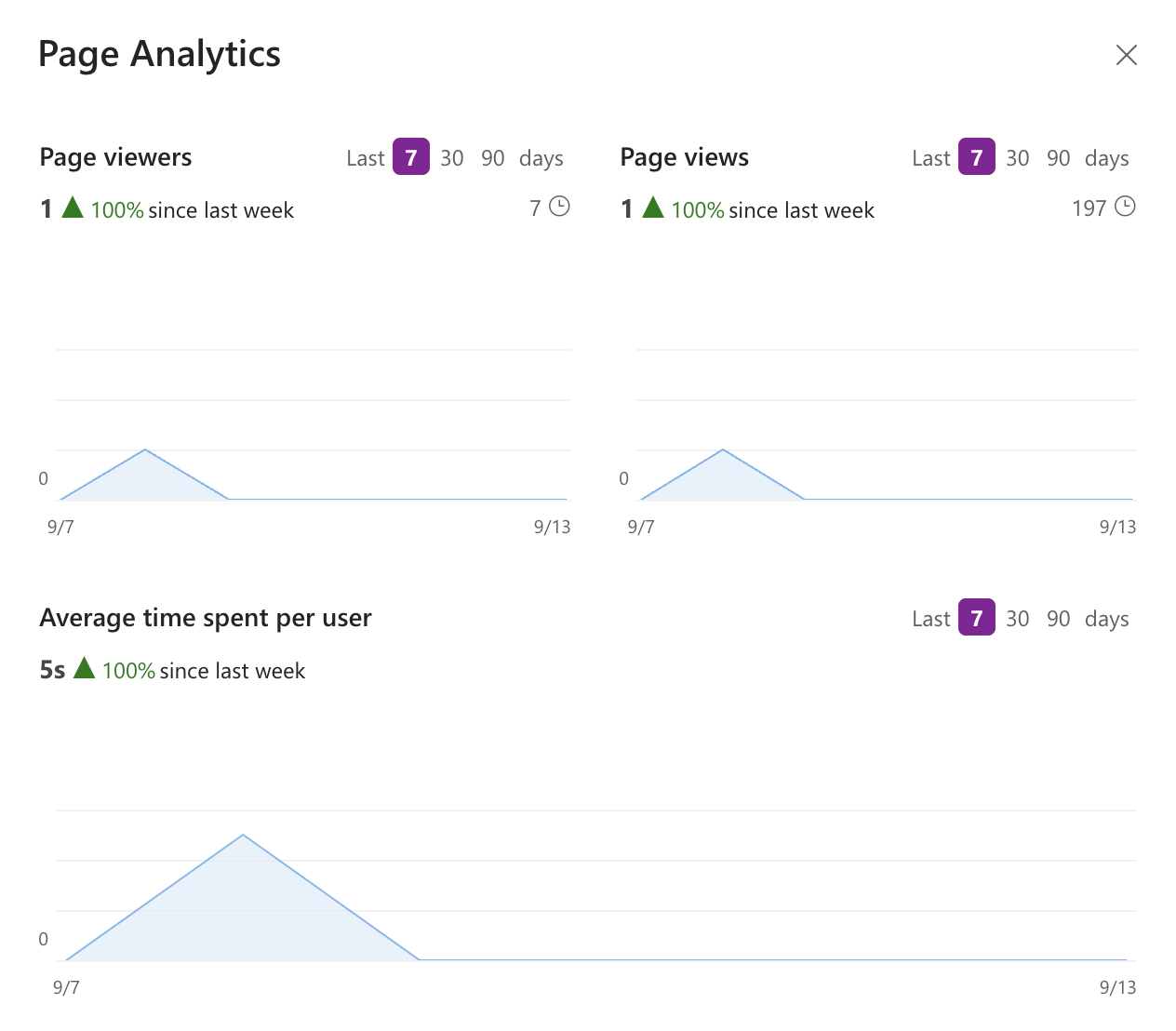Click the green up arrow beside 5s
Viewport: 1176px width, 1031px height.
84,668
